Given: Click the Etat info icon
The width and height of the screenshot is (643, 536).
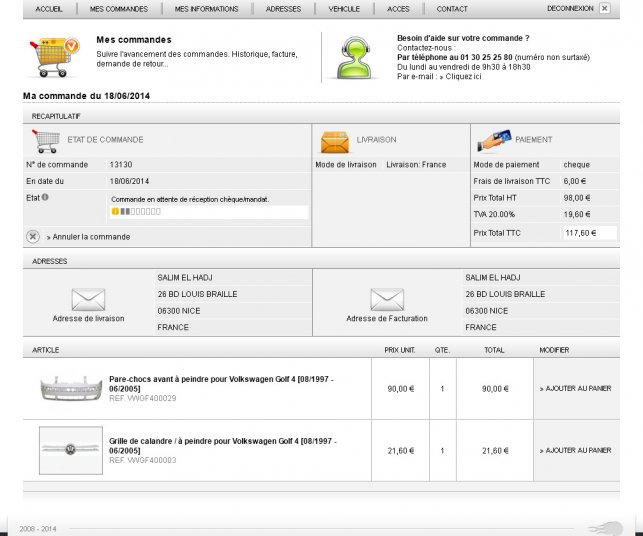Looking at the screenshot, I should 45,197.
